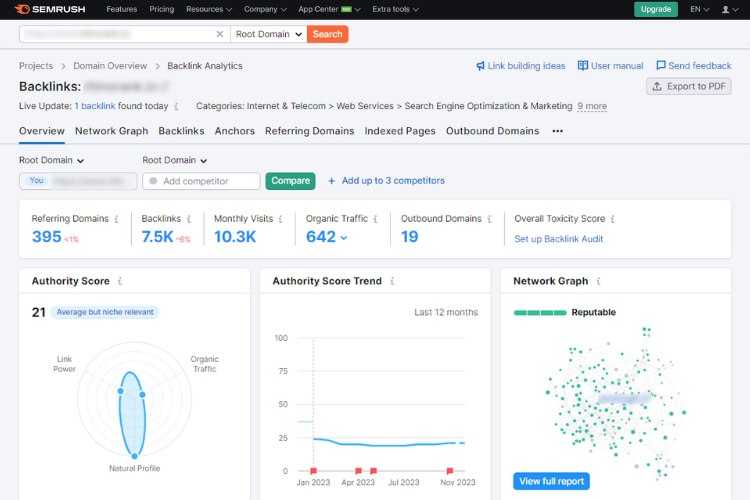Viewport: 750px width, 500px height.
Task: Show Overall Toxicity Score info tooltip
Action: pyautogui.click(x=613, y=219)
